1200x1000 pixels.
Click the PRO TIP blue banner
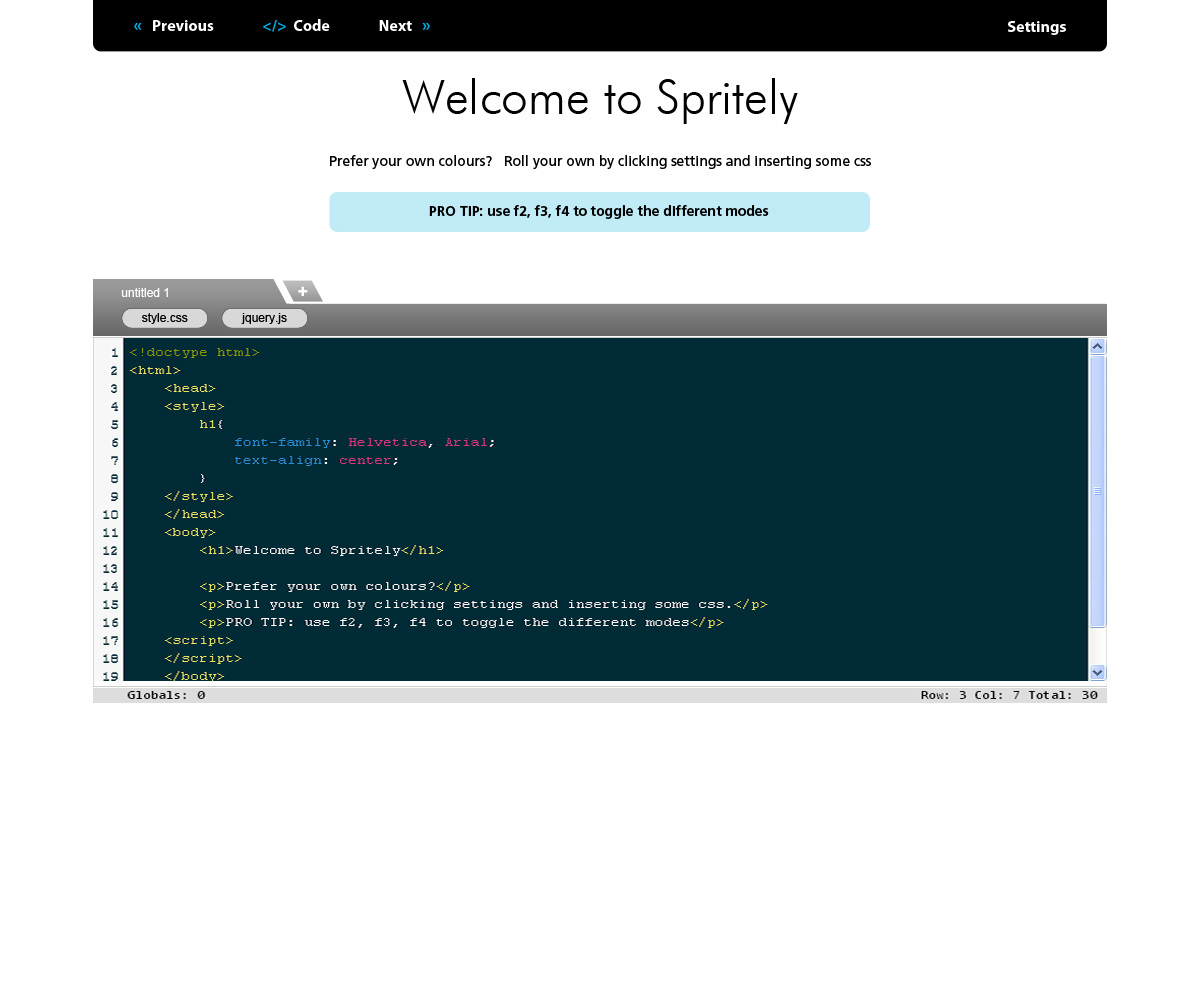coord(599,212)
